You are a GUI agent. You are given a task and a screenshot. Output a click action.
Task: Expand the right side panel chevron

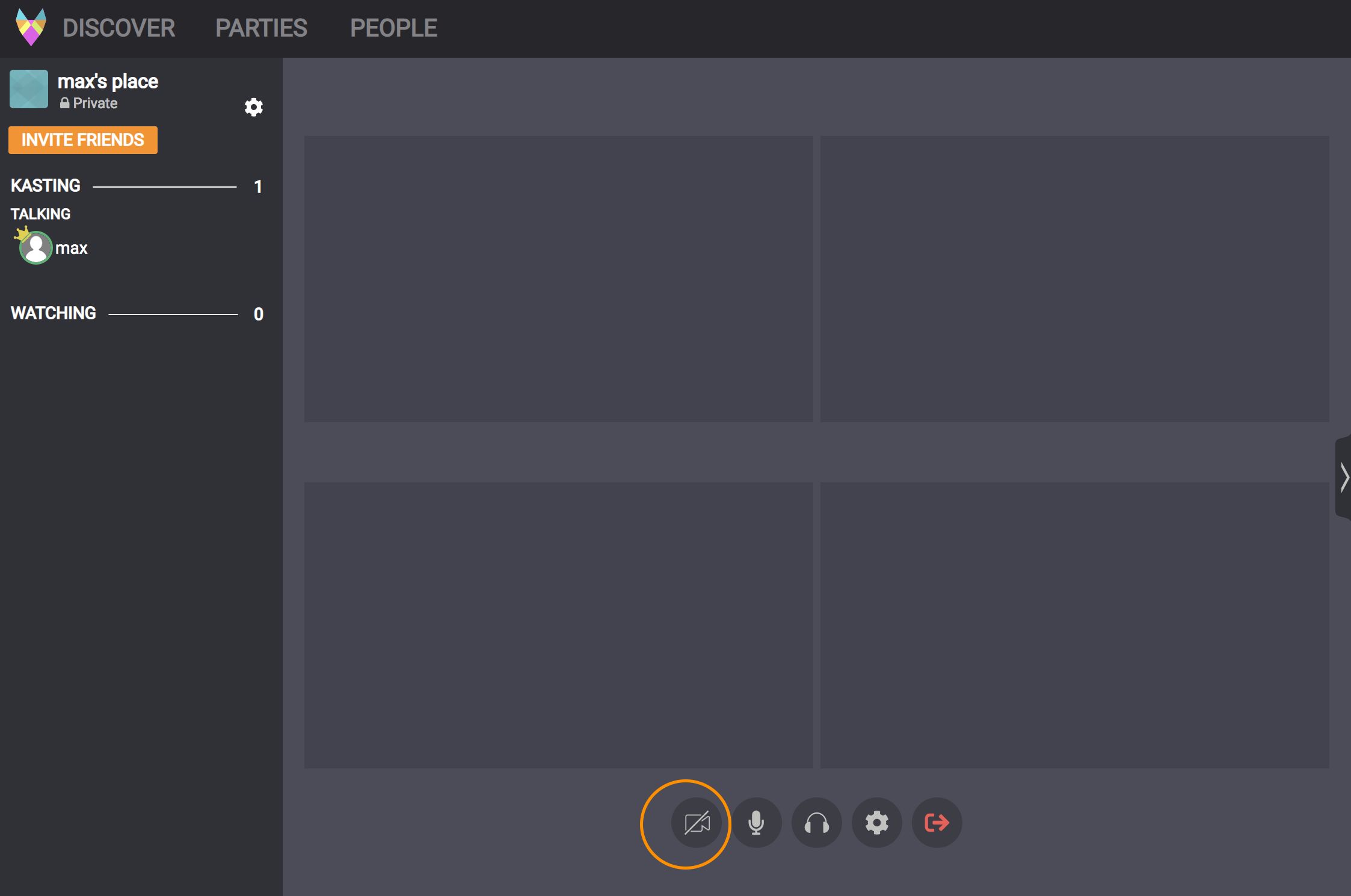1344,477
